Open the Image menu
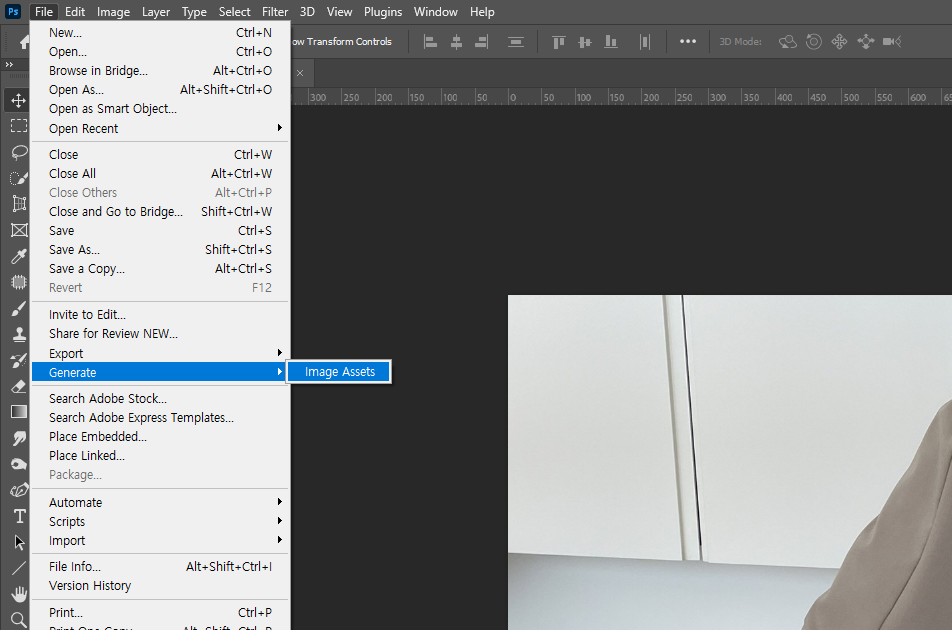The height and width of the screenshot is (630, 952). (x=114, y=12)
